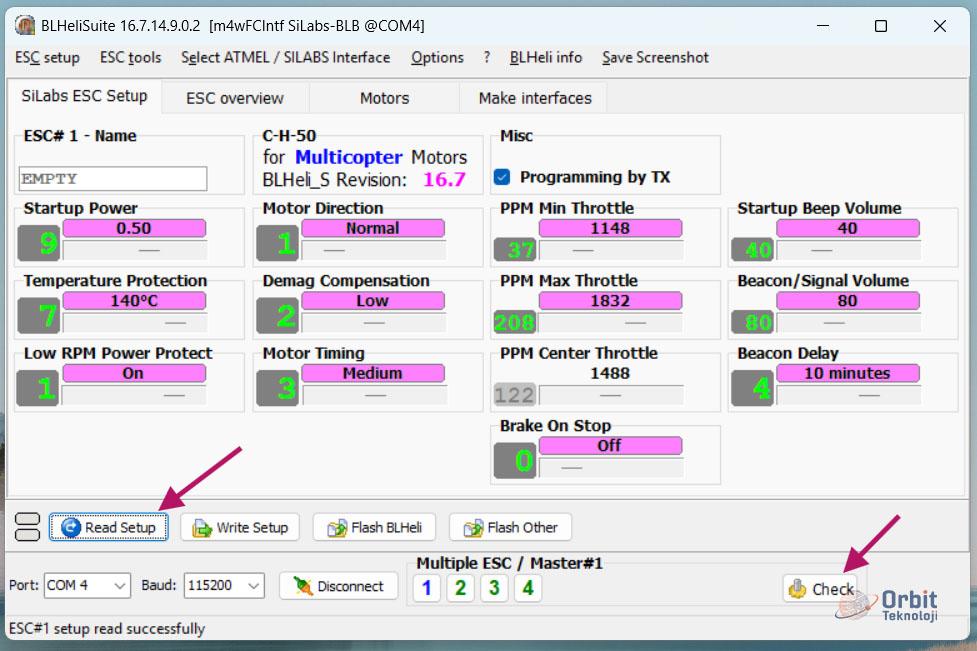Click the ESC Name input field
977x651 pixels.
112,179
